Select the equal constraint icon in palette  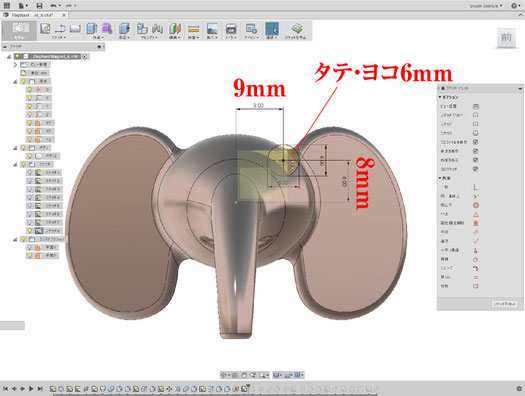[476, 277]
